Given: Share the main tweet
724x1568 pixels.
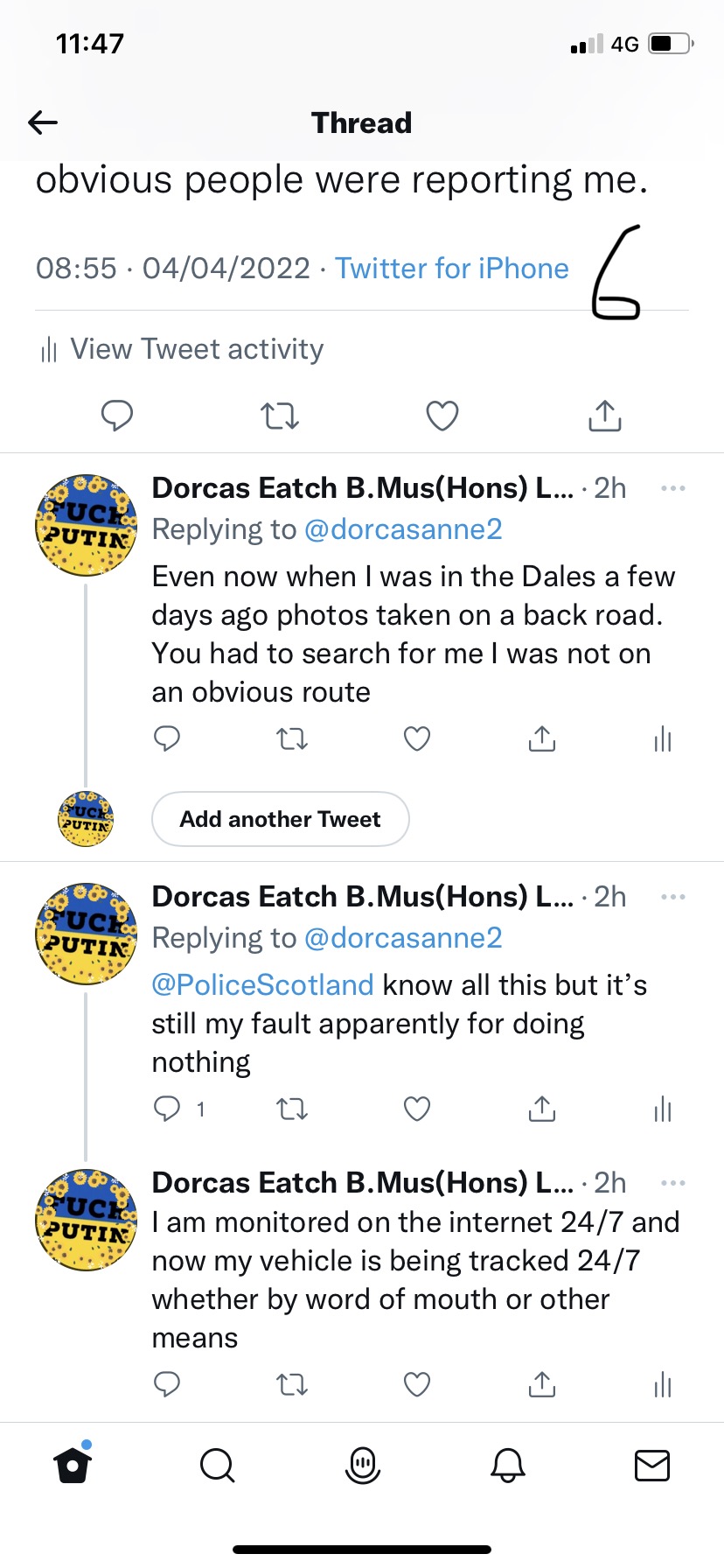Looking at the screenshot, I should tap(604, 416).
